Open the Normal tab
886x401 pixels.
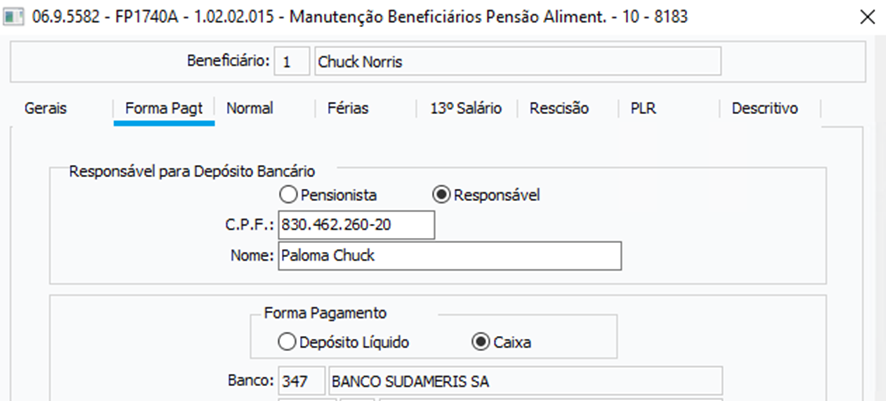tap(250, 108)
